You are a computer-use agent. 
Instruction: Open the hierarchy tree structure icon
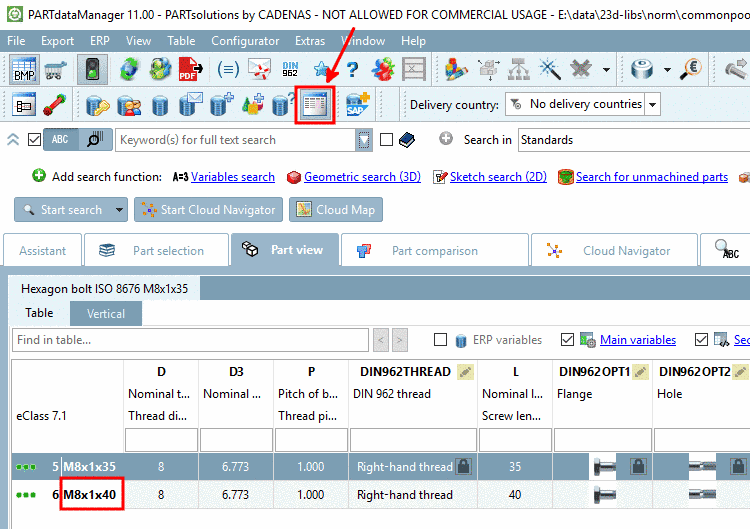tap(519, 70)
